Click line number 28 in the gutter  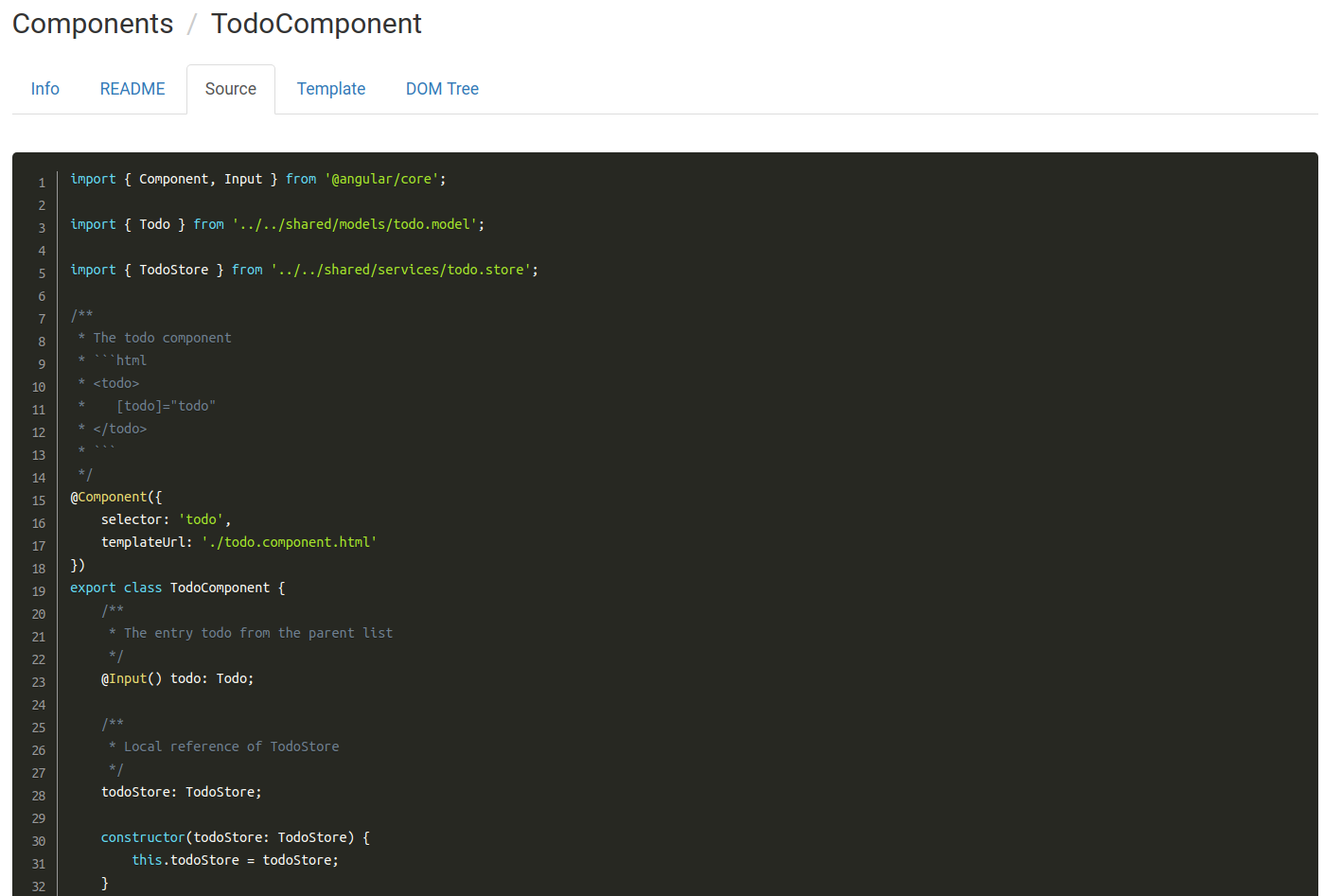point(39,796)
